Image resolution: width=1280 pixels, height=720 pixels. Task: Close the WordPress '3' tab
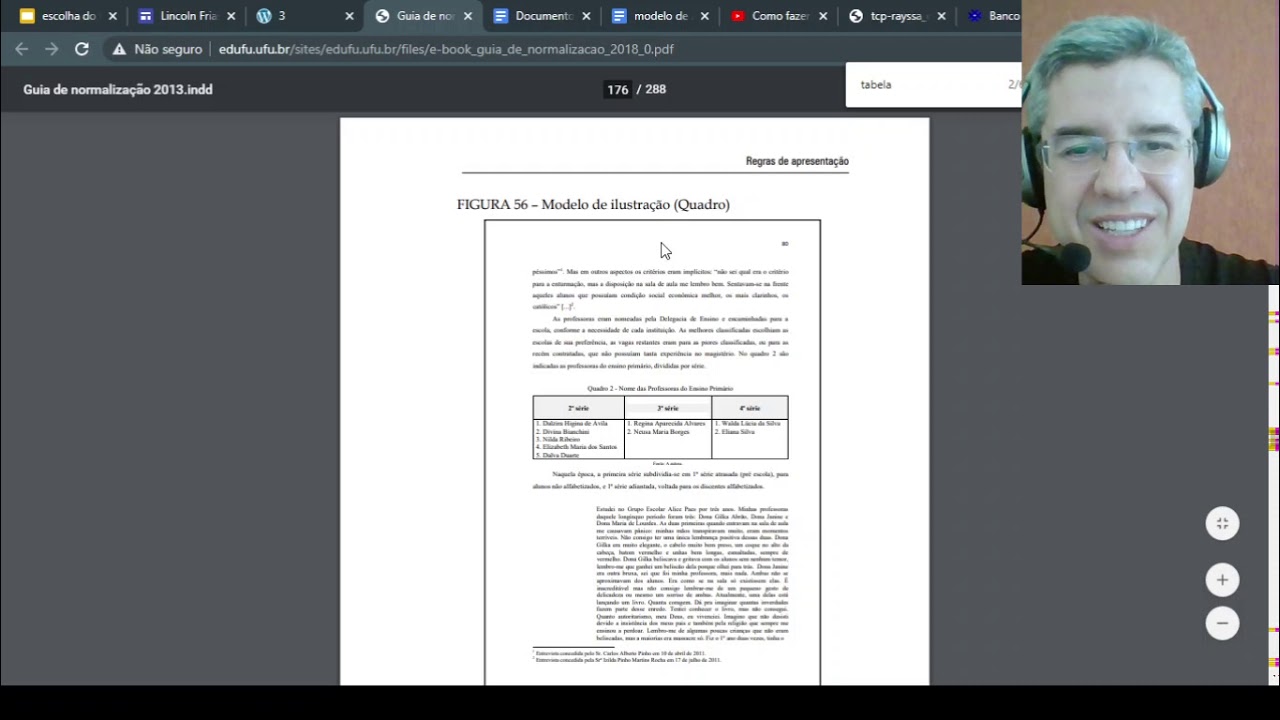click(x=349, y=16)
